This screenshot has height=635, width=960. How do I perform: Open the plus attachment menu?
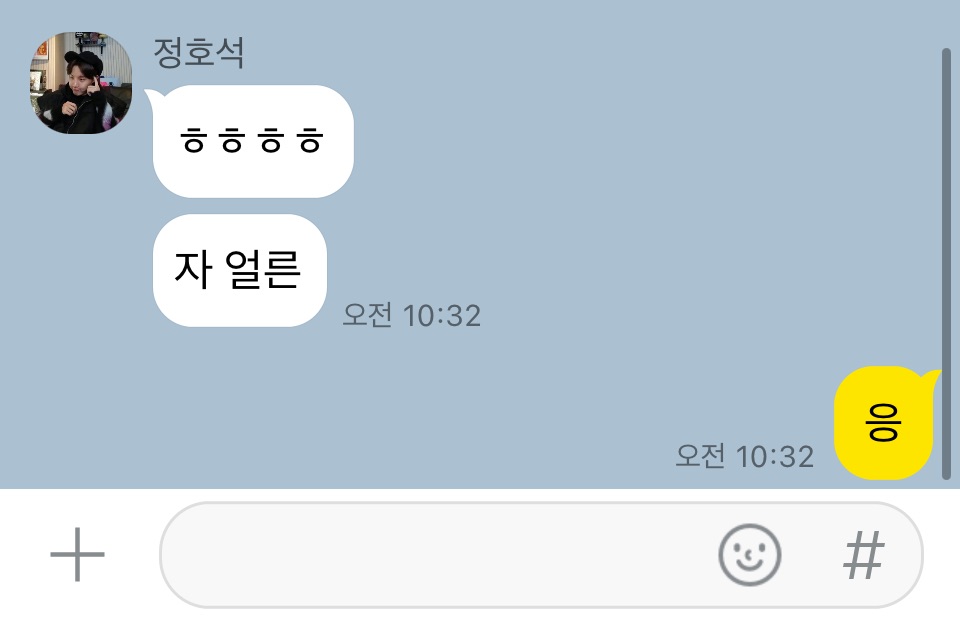click(x=77, y=555)
